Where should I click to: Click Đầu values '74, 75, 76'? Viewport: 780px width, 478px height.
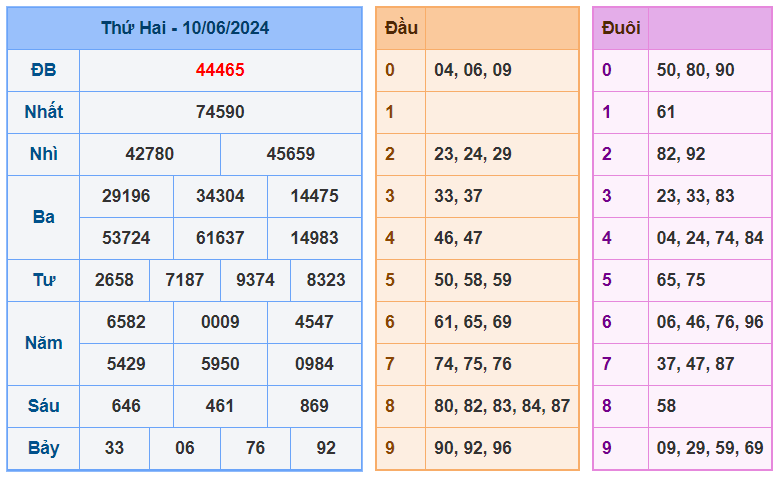pyautogui.click(x=473, y=364)
